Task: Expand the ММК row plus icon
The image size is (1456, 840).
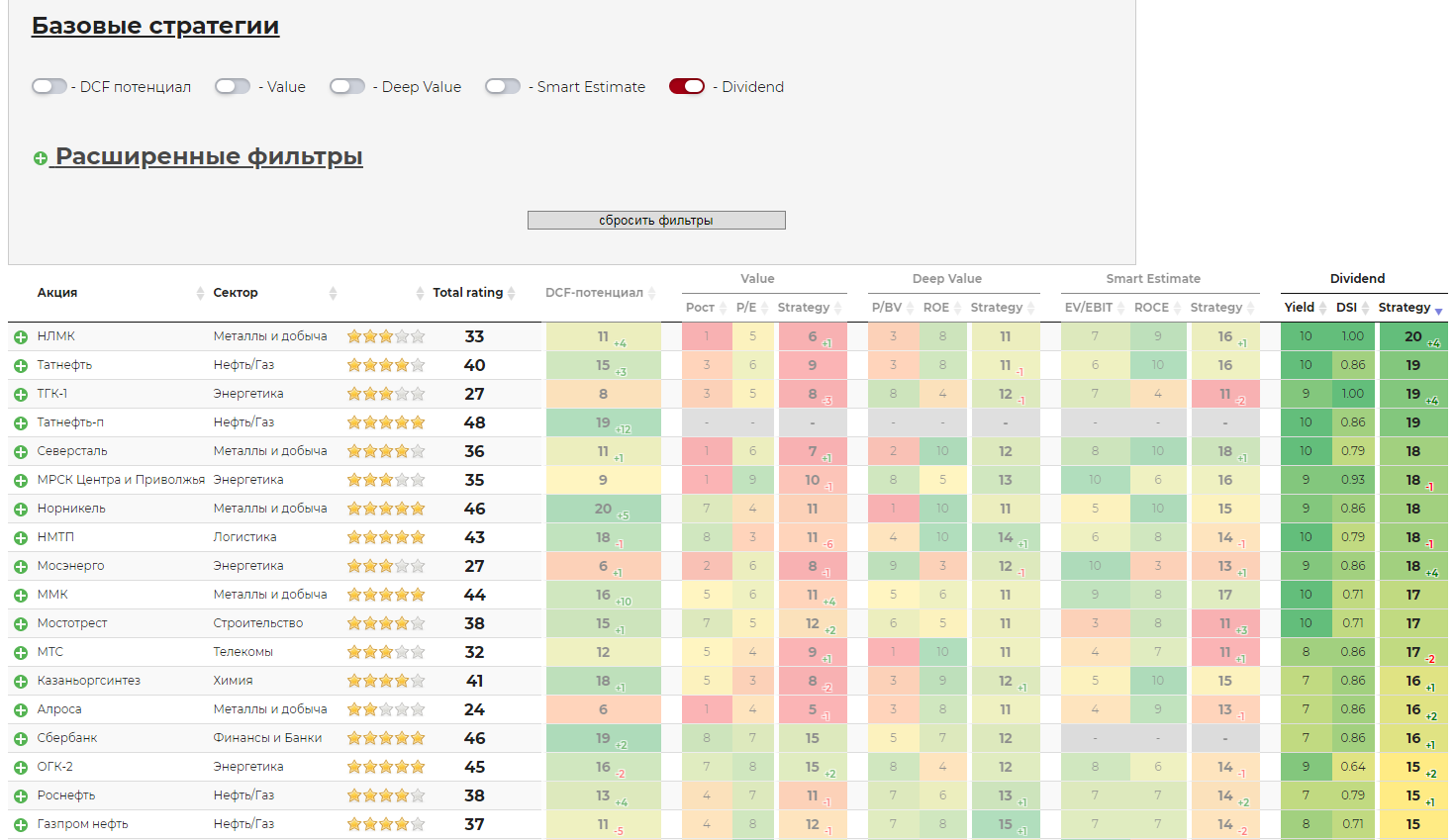Action: [21, 596]
